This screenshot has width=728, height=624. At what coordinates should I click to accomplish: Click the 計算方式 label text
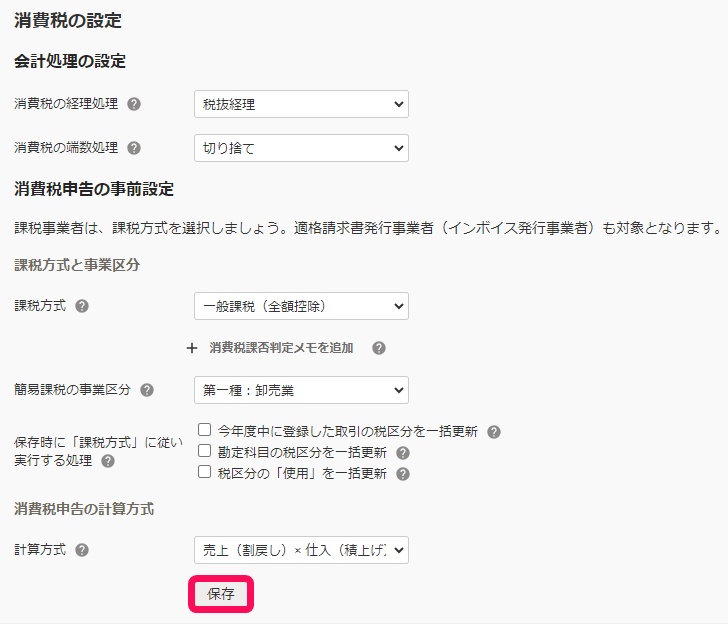(x=40, y=550)
